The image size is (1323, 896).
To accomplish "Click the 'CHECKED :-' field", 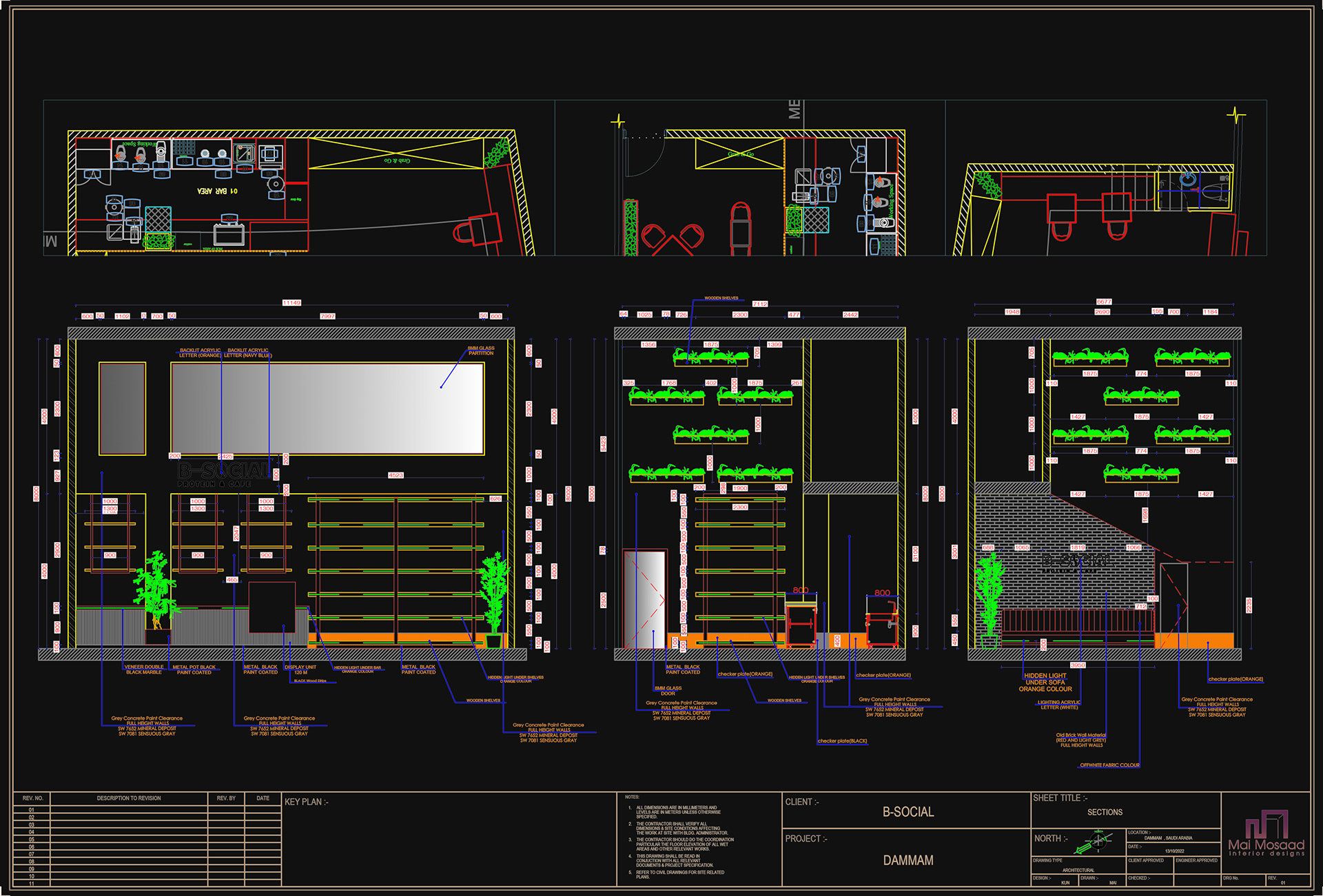I will [1150, 879].
